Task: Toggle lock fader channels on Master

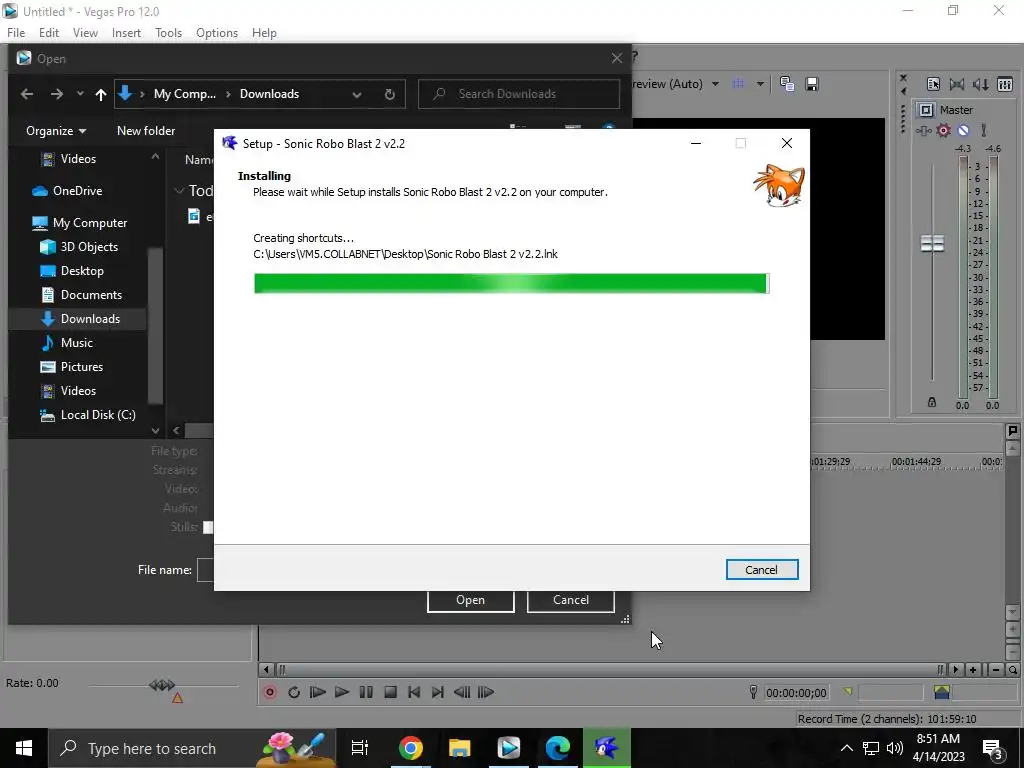Action: pos(932,402)
